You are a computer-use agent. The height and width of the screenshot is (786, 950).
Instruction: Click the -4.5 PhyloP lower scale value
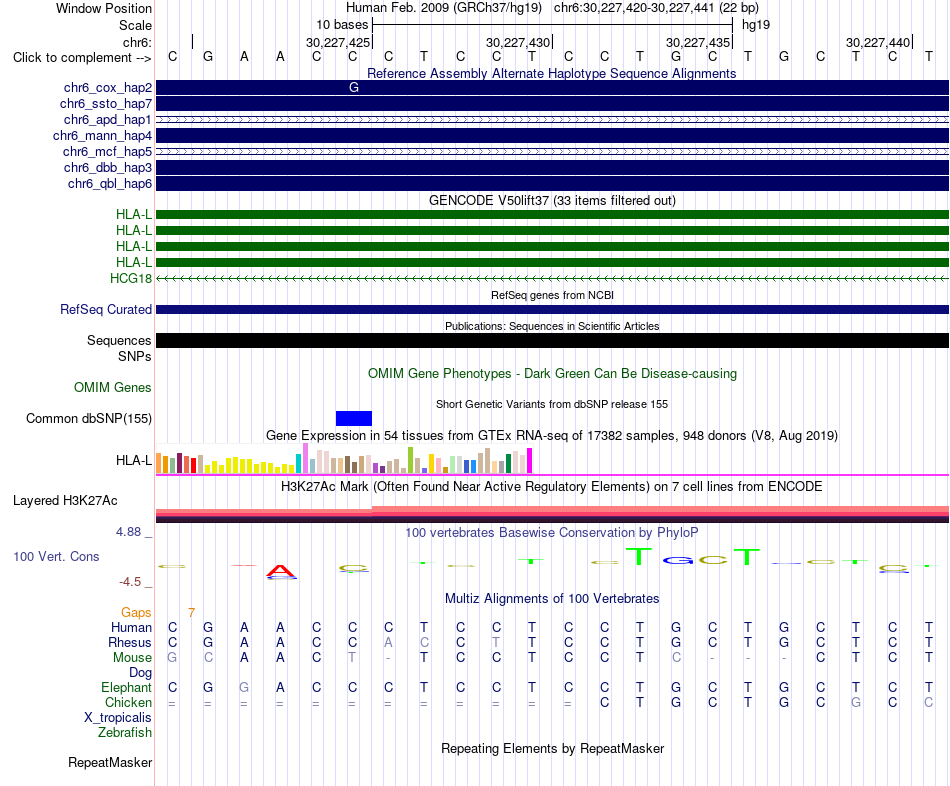pyautogui.click(x=130, y=582)
